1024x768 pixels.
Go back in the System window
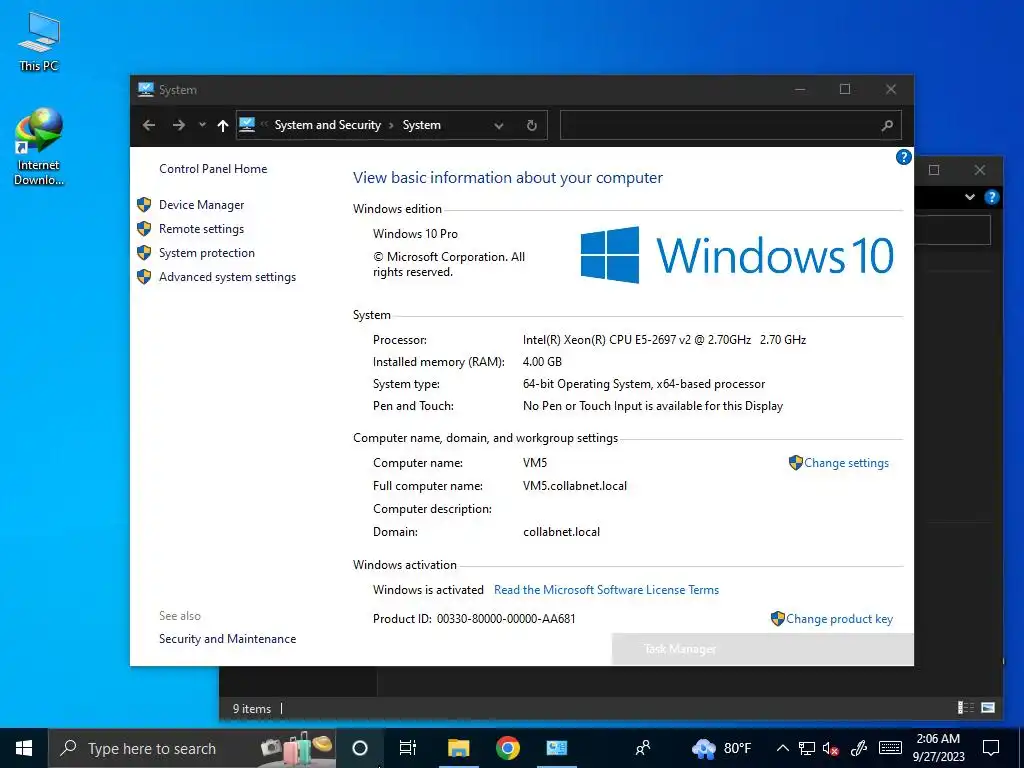149,125
